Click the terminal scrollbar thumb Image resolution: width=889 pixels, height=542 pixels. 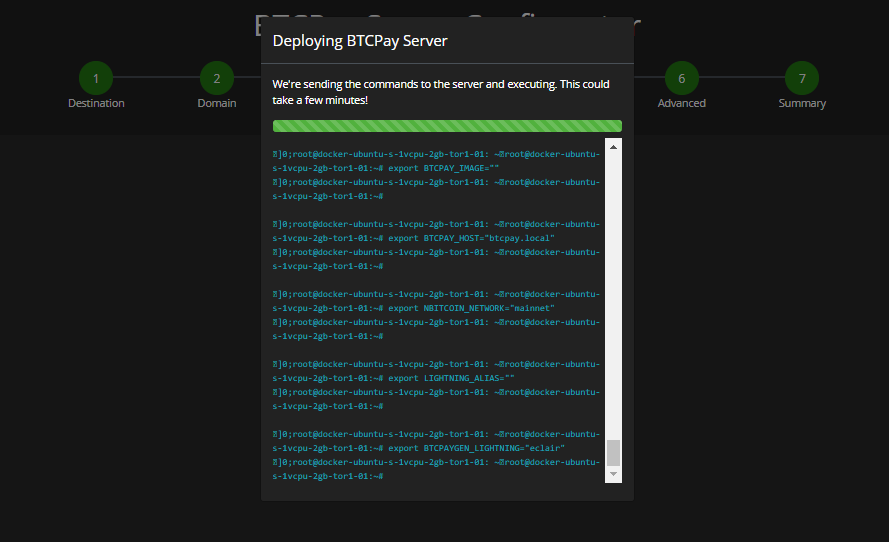pyautogui.click(x=614, y=452)
